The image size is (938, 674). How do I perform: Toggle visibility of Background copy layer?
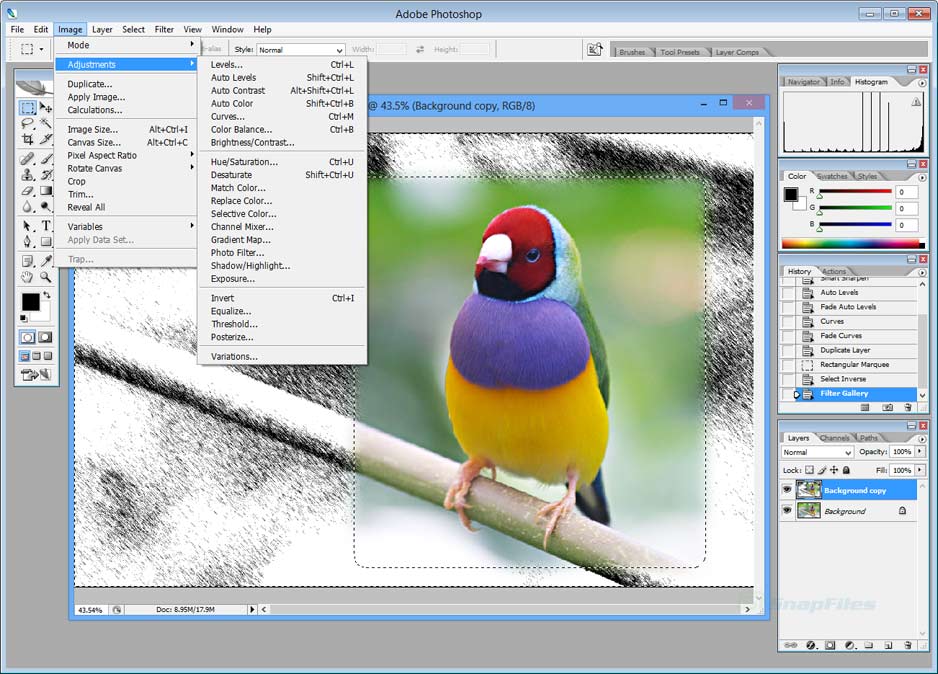point(787,490)
